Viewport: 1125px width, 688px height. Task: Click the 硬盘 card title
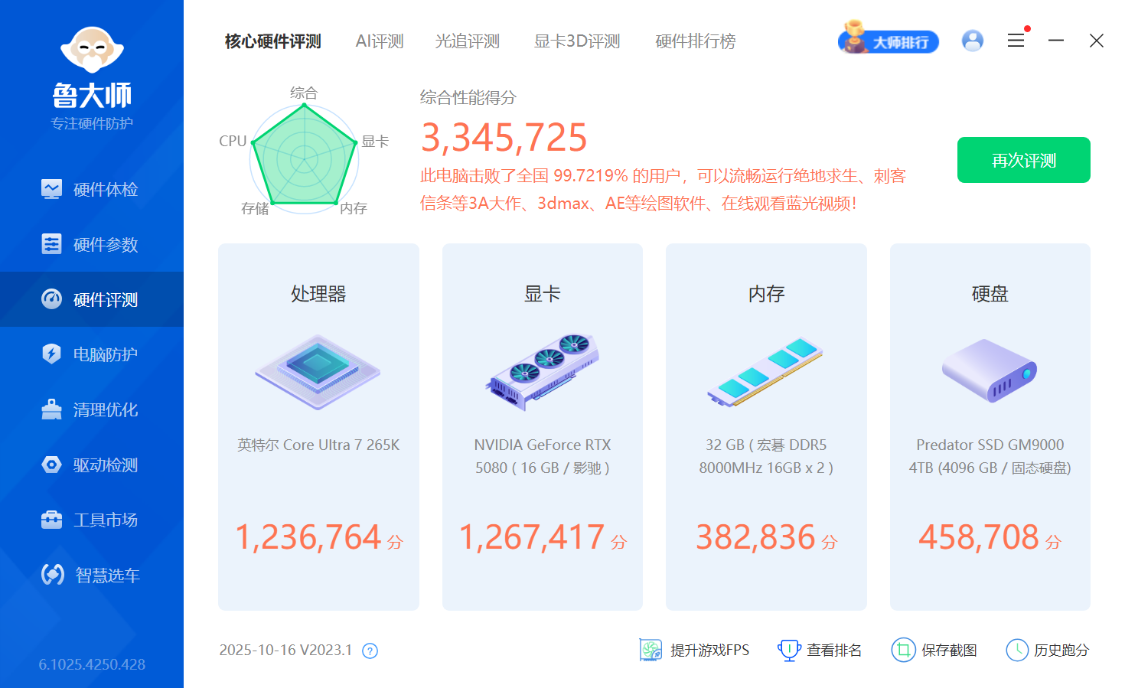[990, 293]
